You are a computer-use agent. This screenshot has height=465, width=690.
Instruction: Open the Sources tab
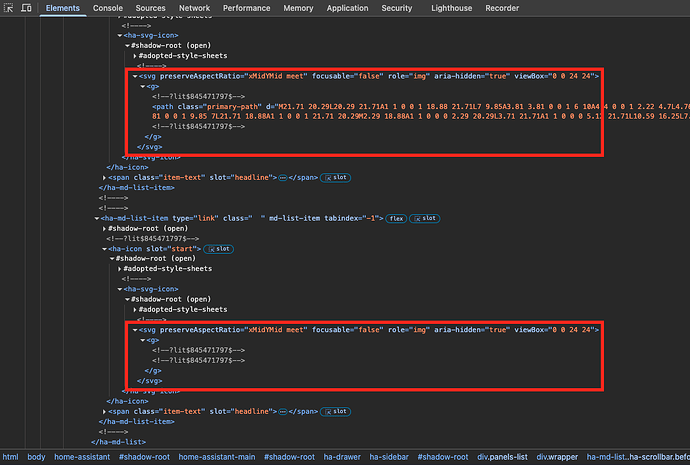(x=150, y=8)
